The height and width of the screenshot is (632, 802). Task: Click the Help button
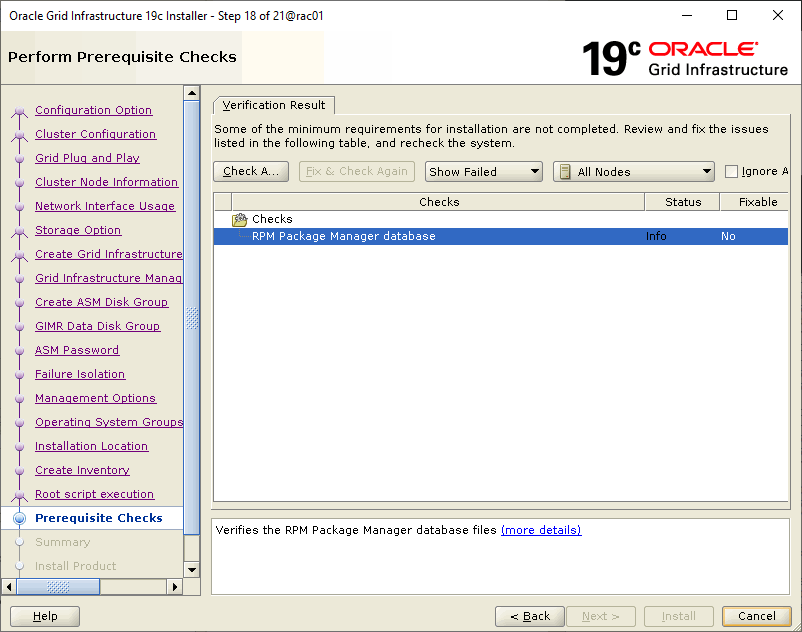(x=45, y=616)
